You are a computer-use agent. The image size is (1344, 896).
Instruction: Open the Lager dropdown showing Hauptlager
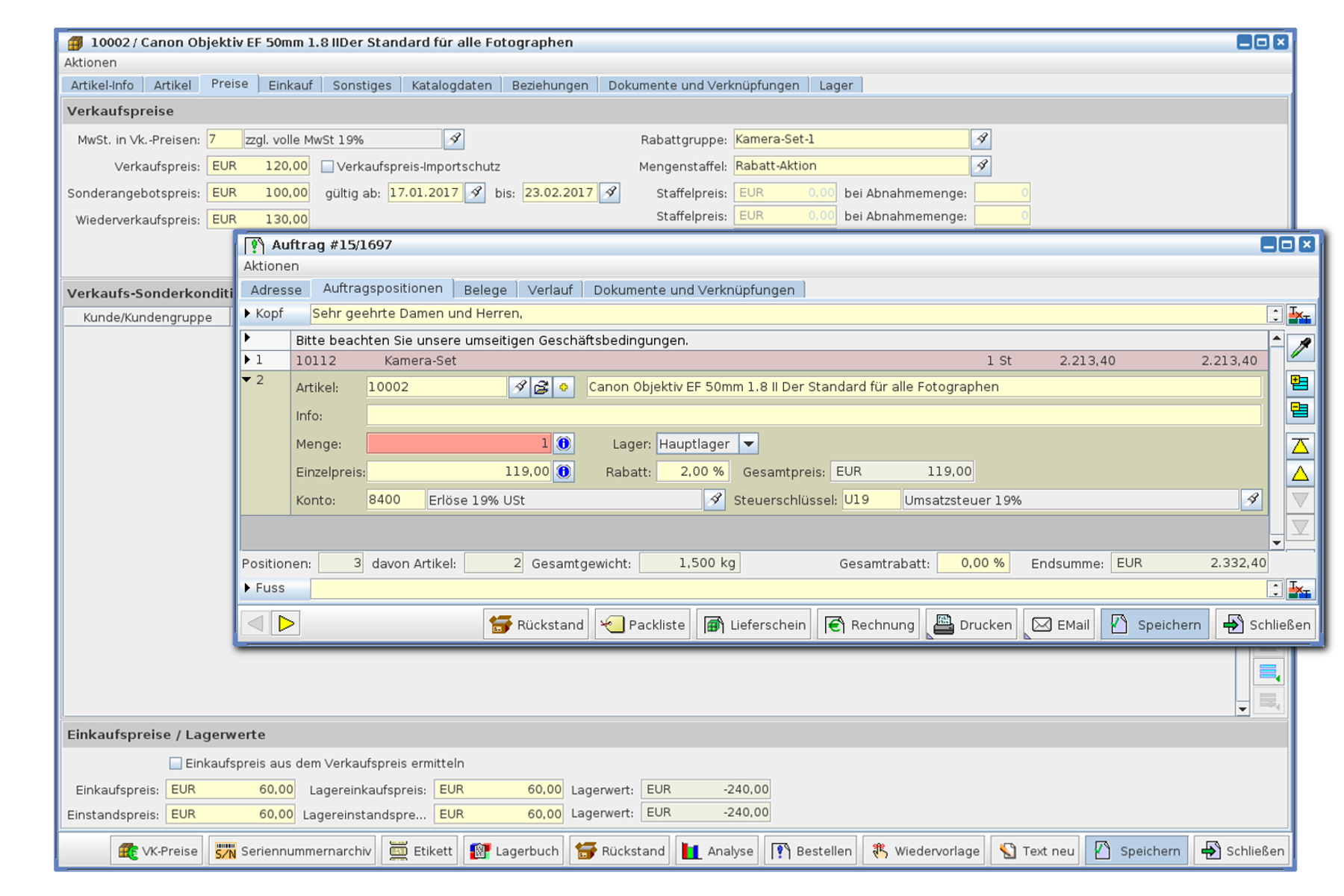[748, 444]
